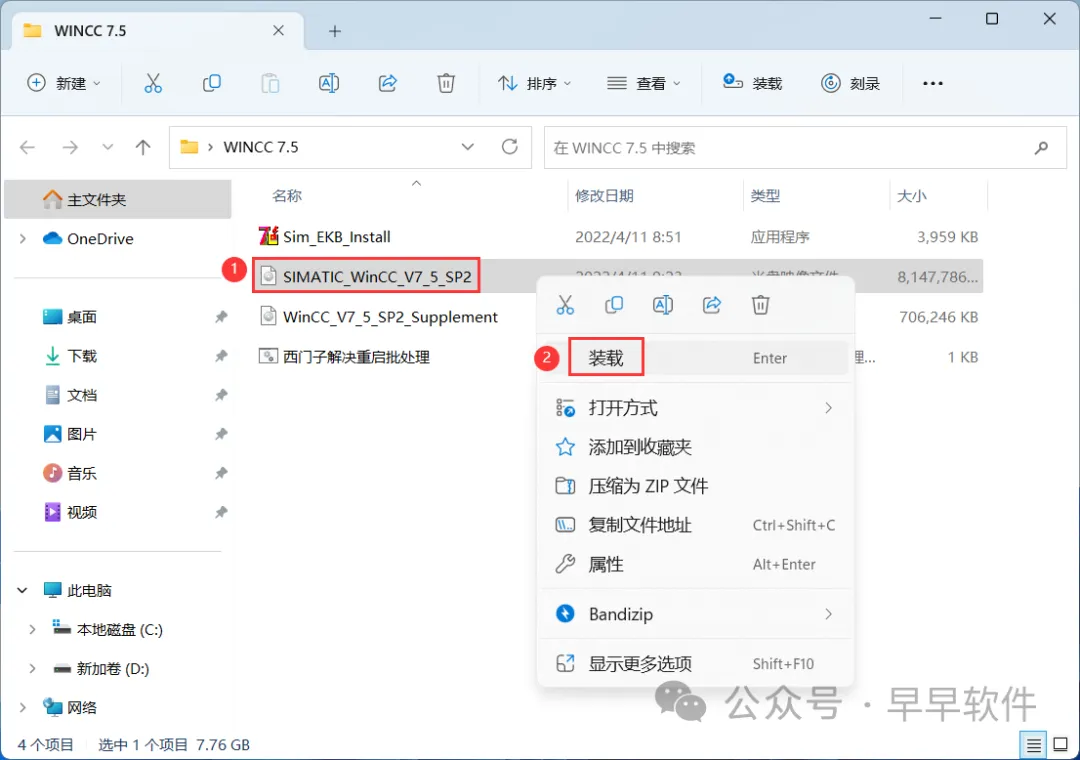
Task: Sort by the 修改日期 column header
Action: pos(604,196)
